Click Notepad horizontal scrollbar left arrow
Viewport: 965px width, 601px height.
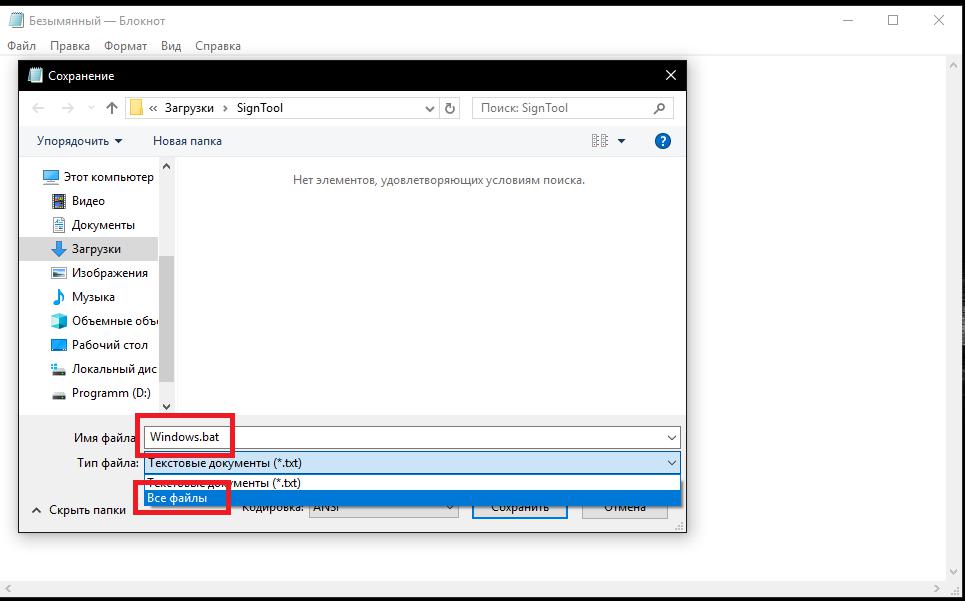9,589
